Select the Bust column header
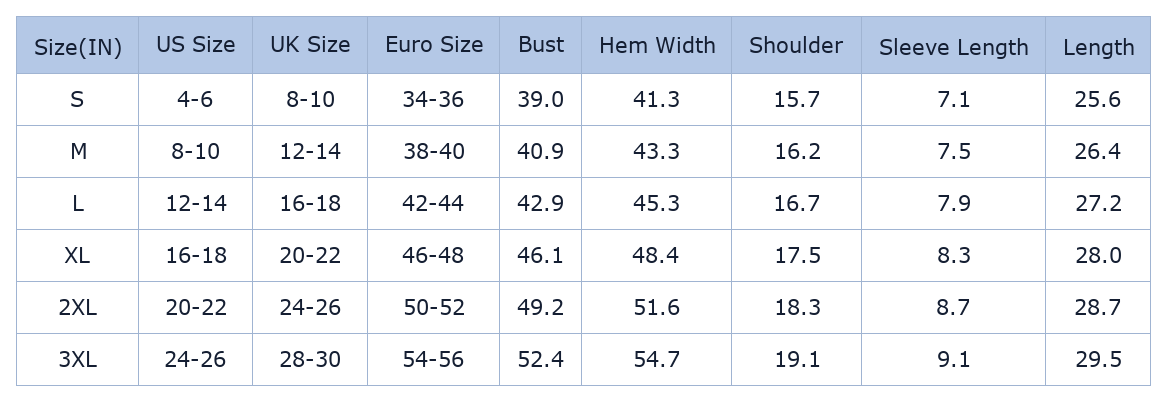 (x=541, y=45)
